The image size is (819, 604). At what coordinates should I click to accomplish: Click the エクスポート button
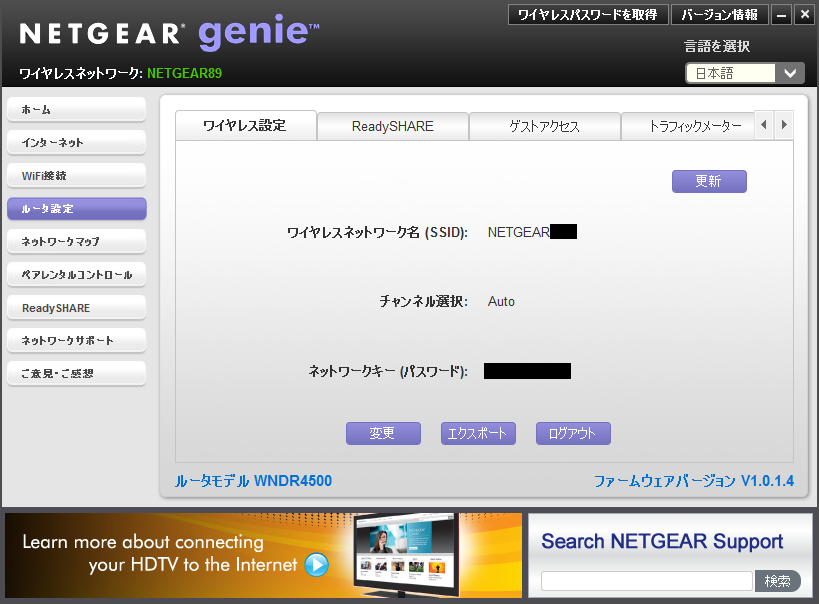tap(478, 433)
